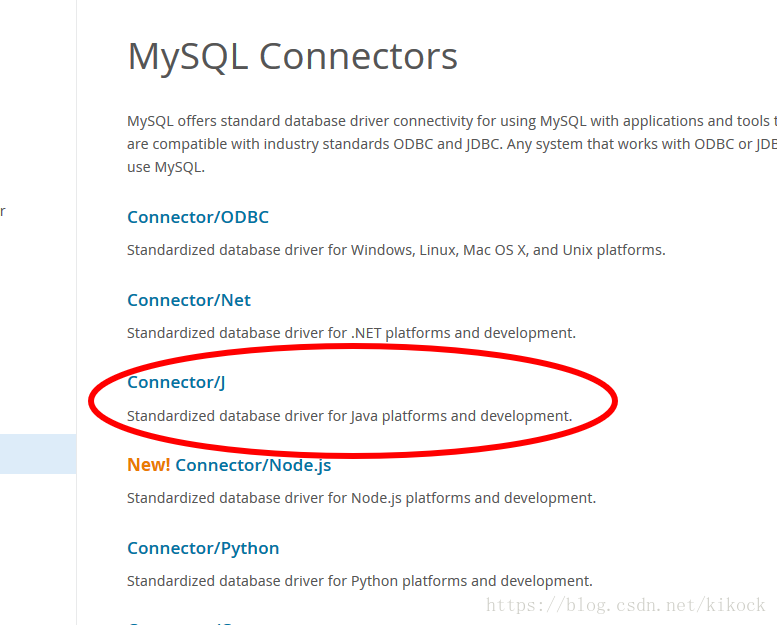Viewport: 777px width, 625px height.
Task: Open the Connector/J link
Action: pos(176,382)
